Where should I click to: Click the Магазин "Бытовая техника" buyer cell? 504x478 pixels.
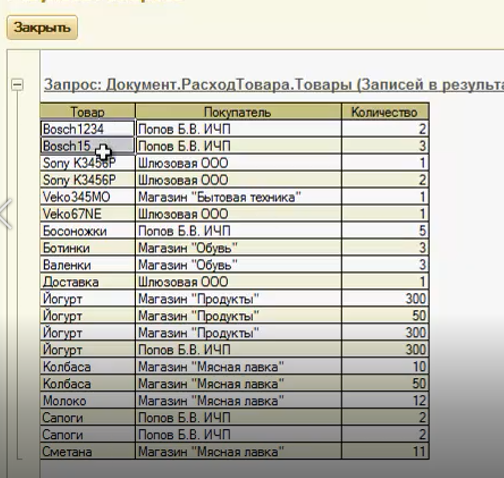click(x=238, y=197)
